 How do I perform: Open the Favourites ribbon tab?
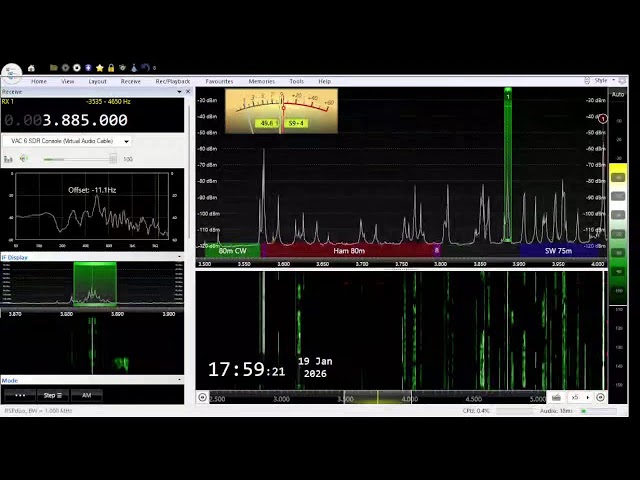[x=219, y=81]
